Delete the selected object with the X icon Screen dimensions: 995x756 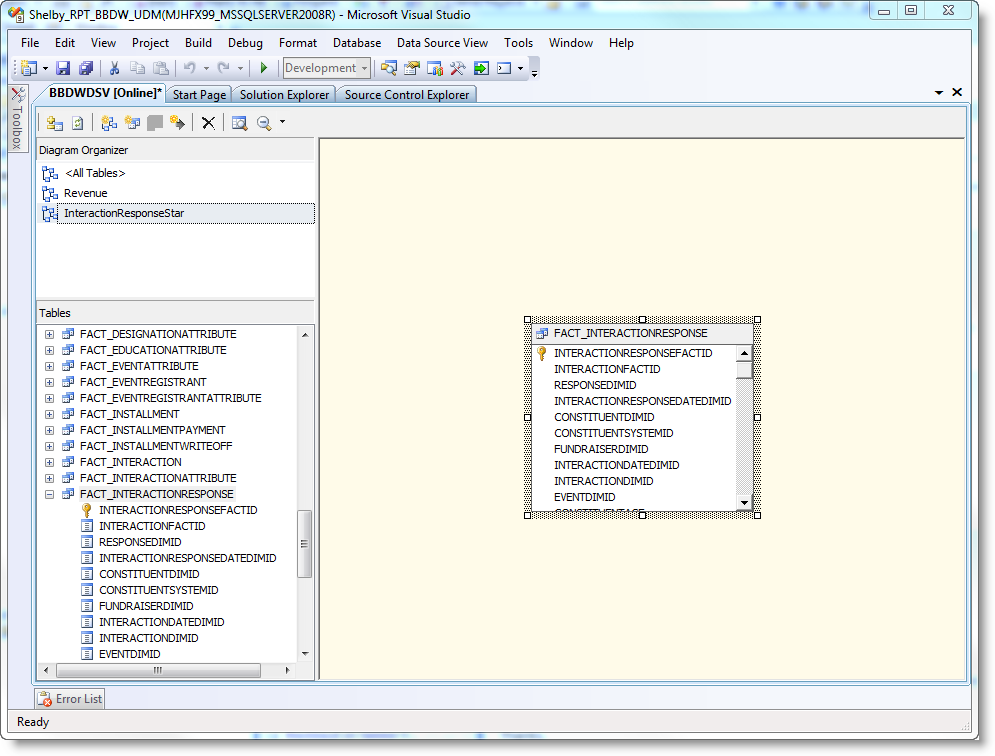pos(208,123)
